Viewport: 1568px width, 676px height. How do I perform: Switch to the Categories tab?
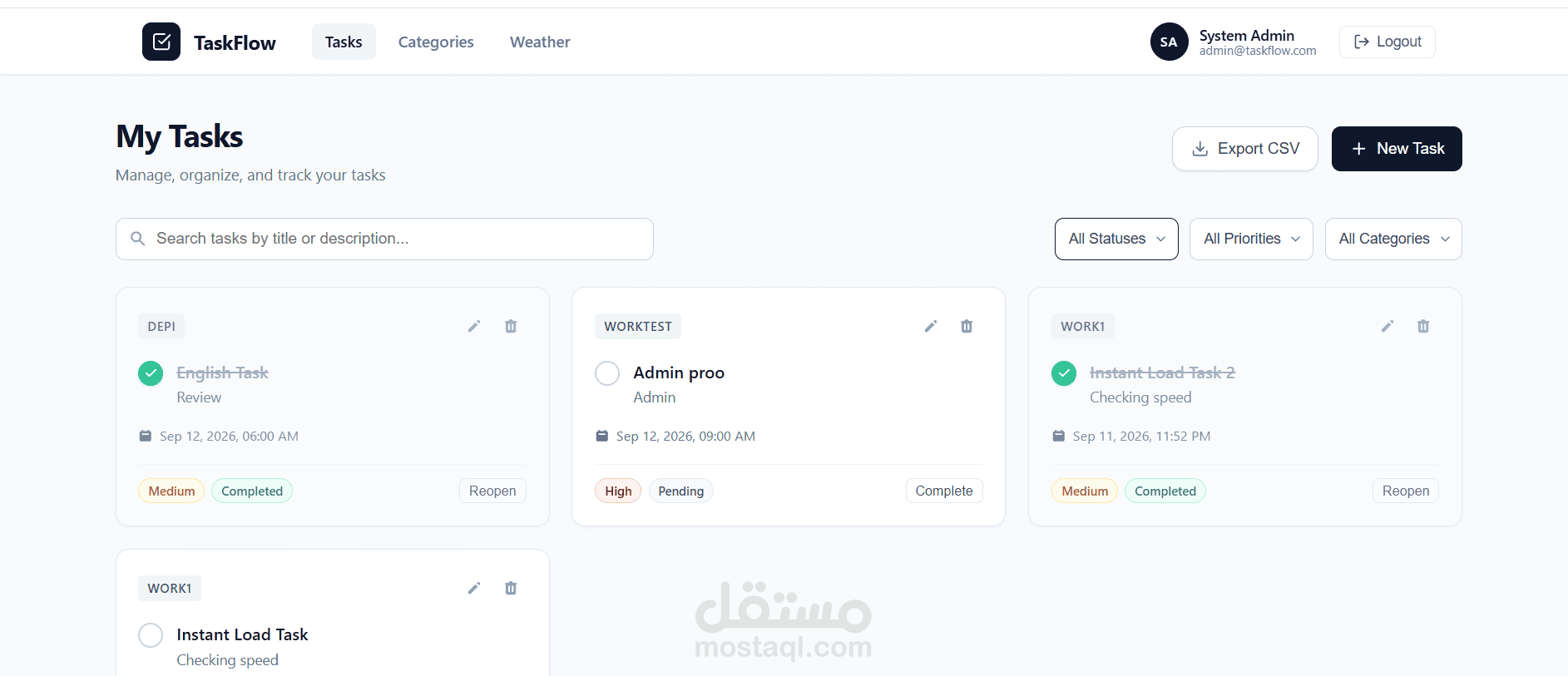click(436, 42)
